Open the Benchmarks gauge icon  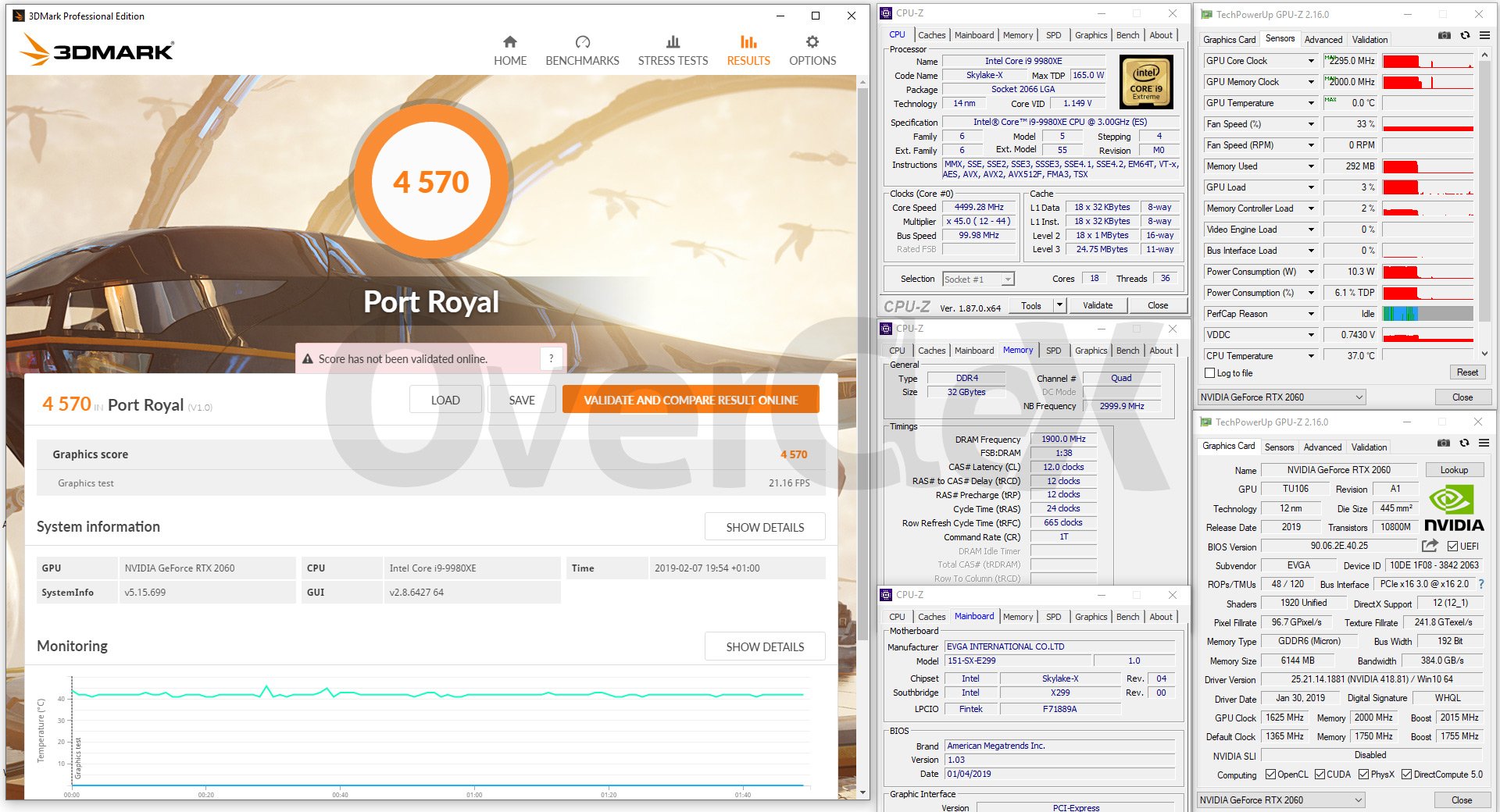pyautogui.click(x=582, y=42)
